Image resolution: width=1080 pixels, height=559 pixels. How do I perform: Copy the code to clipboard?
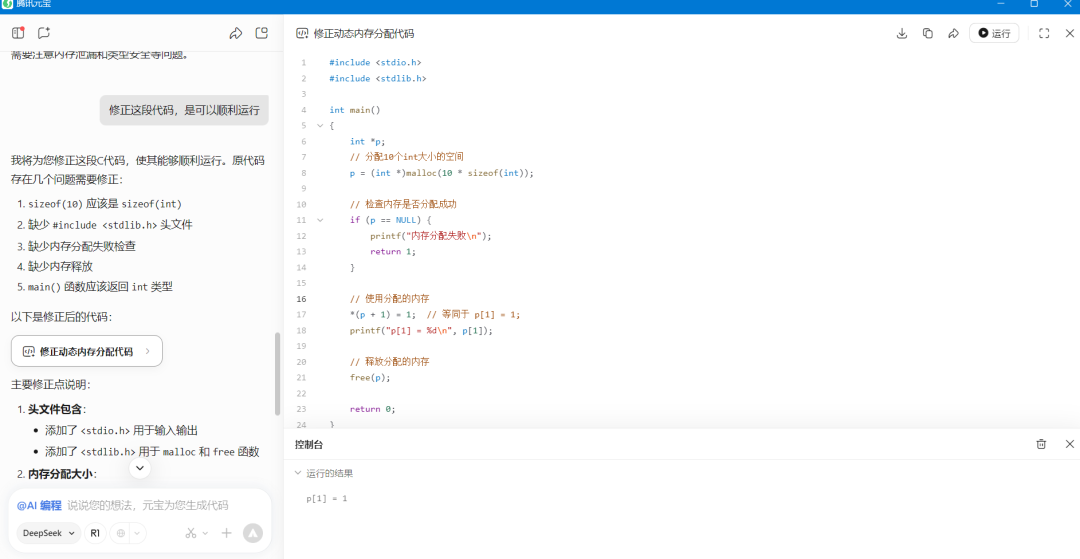(928, 33)
